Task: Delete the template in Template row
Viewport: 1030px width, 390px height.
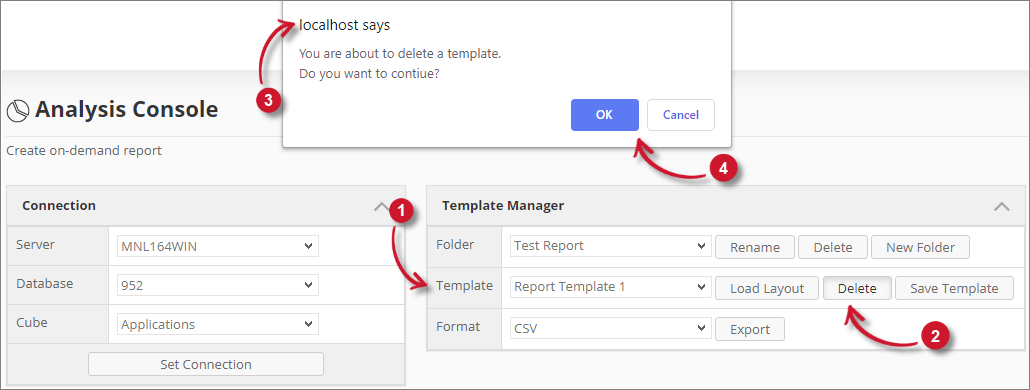Action: (x=857, y=288)
